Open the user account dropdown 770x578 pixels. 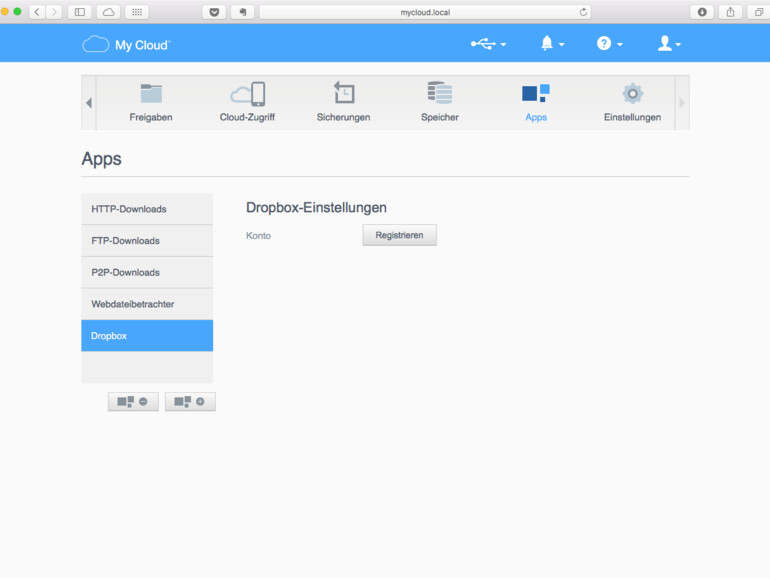click(x=669, y=44)
